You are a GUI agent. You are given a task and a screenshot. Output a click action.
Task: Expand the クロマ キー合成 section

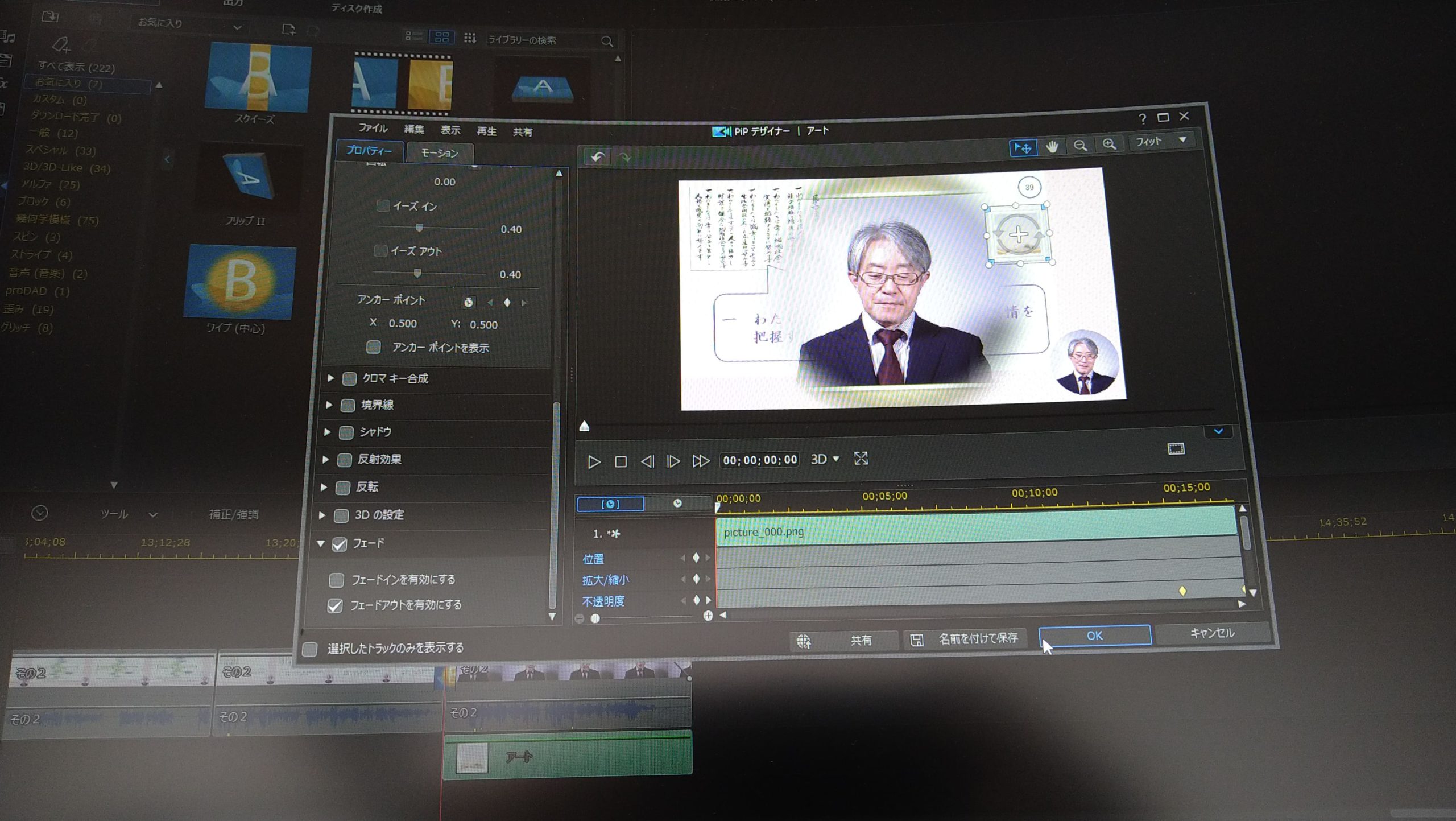(x=330, y=378)
